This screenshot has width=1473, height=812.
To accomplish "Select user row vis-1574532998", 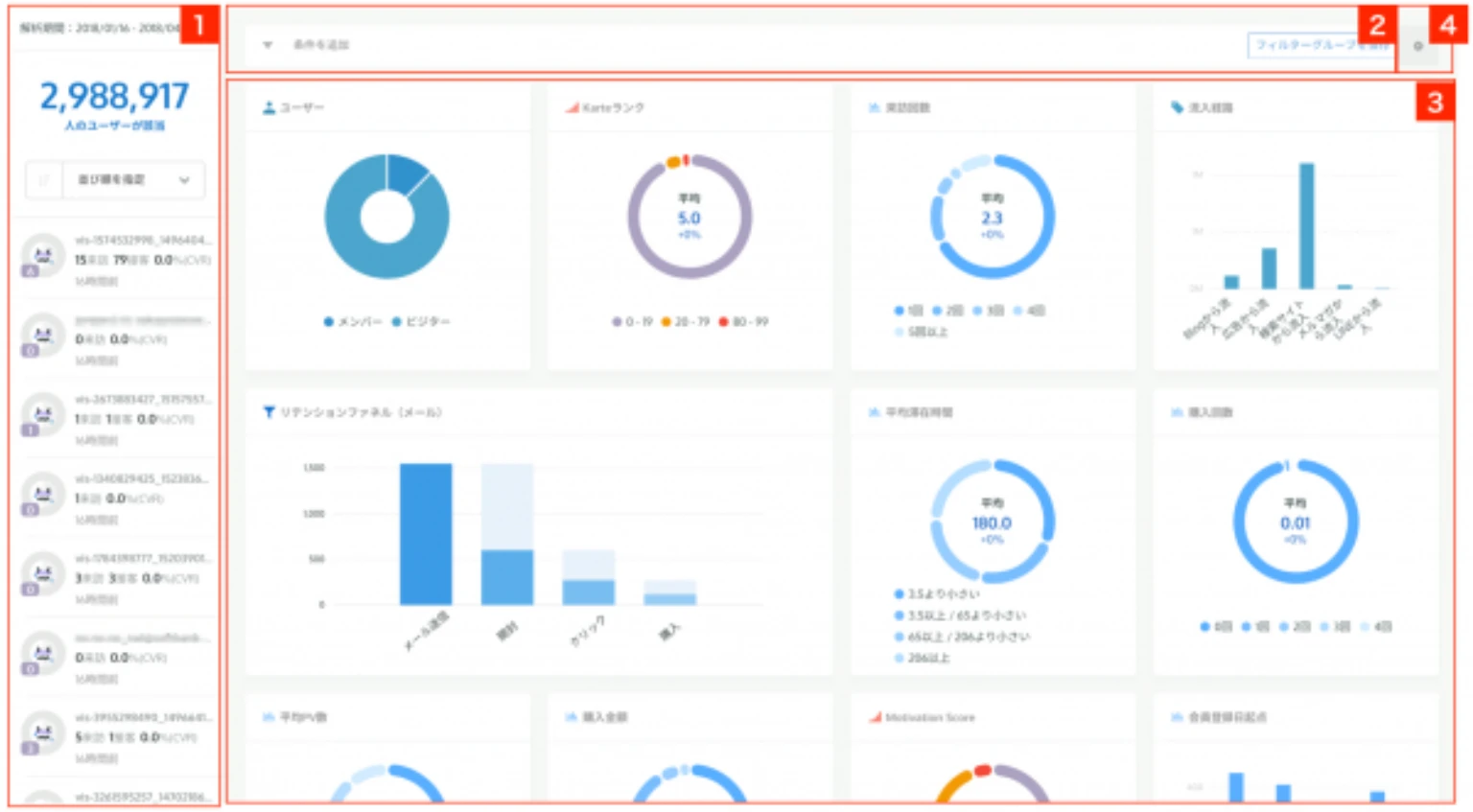I will [115, 261].
